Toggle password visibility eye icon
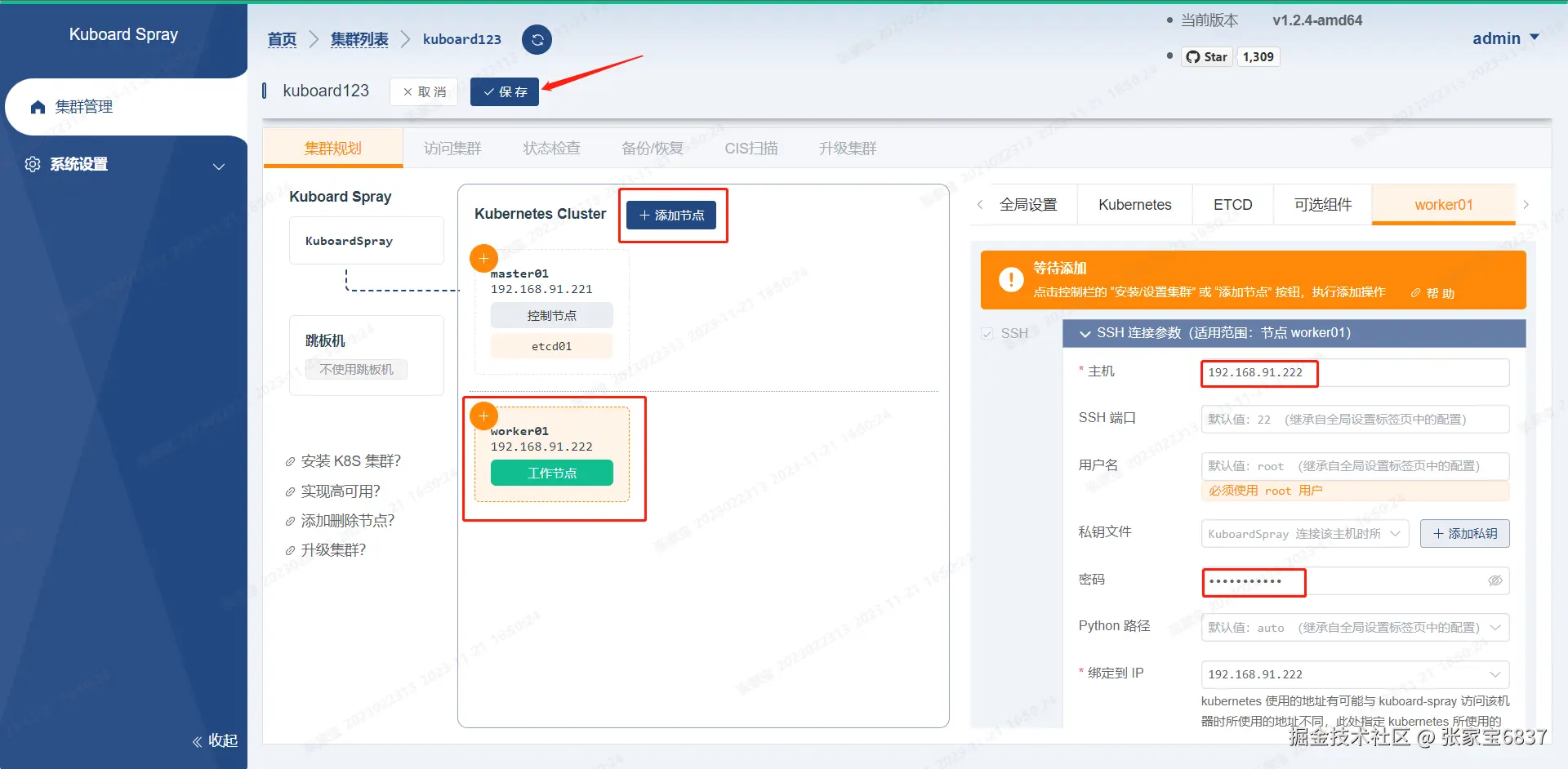Image resolution: width=1568 pixels, height=769 pixels. pyautogui.click(x=1495, y=580)
